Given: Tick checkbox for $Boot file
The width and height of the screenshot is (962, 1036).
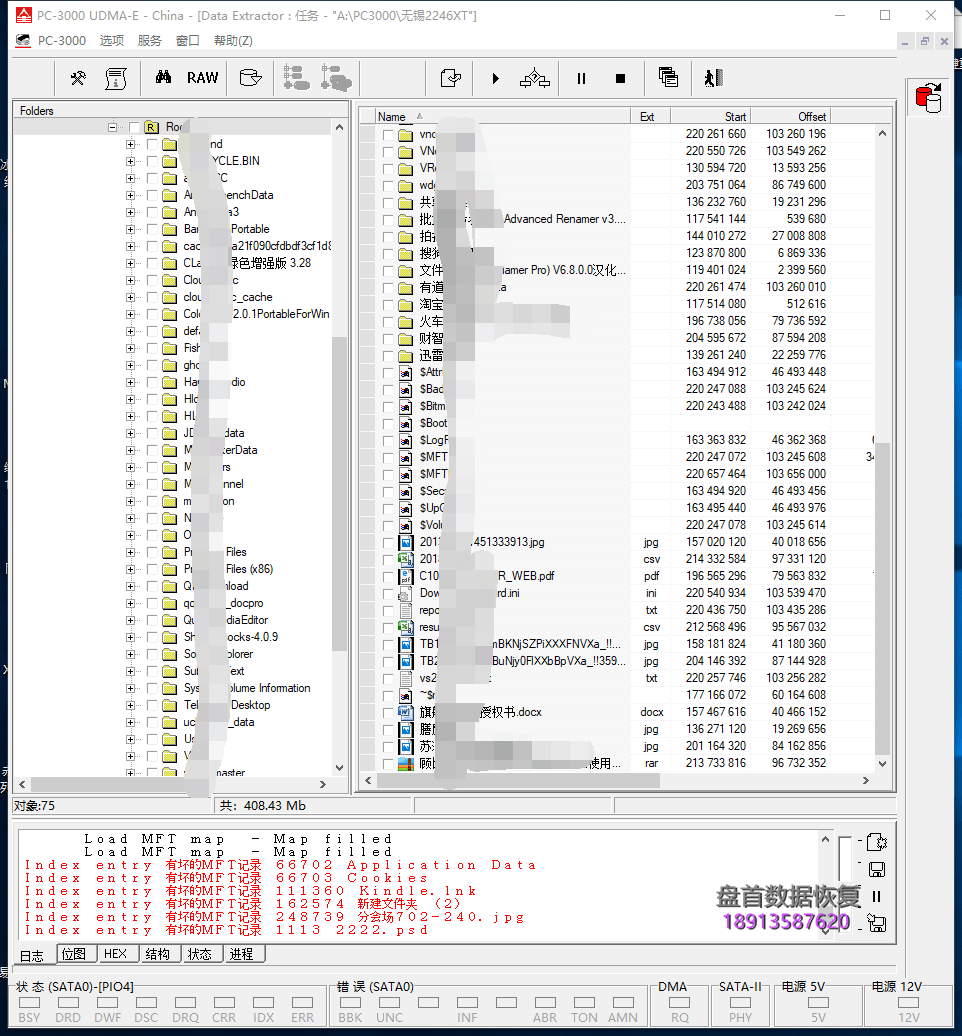Looking at the screenshot, I should pos(388,424).
